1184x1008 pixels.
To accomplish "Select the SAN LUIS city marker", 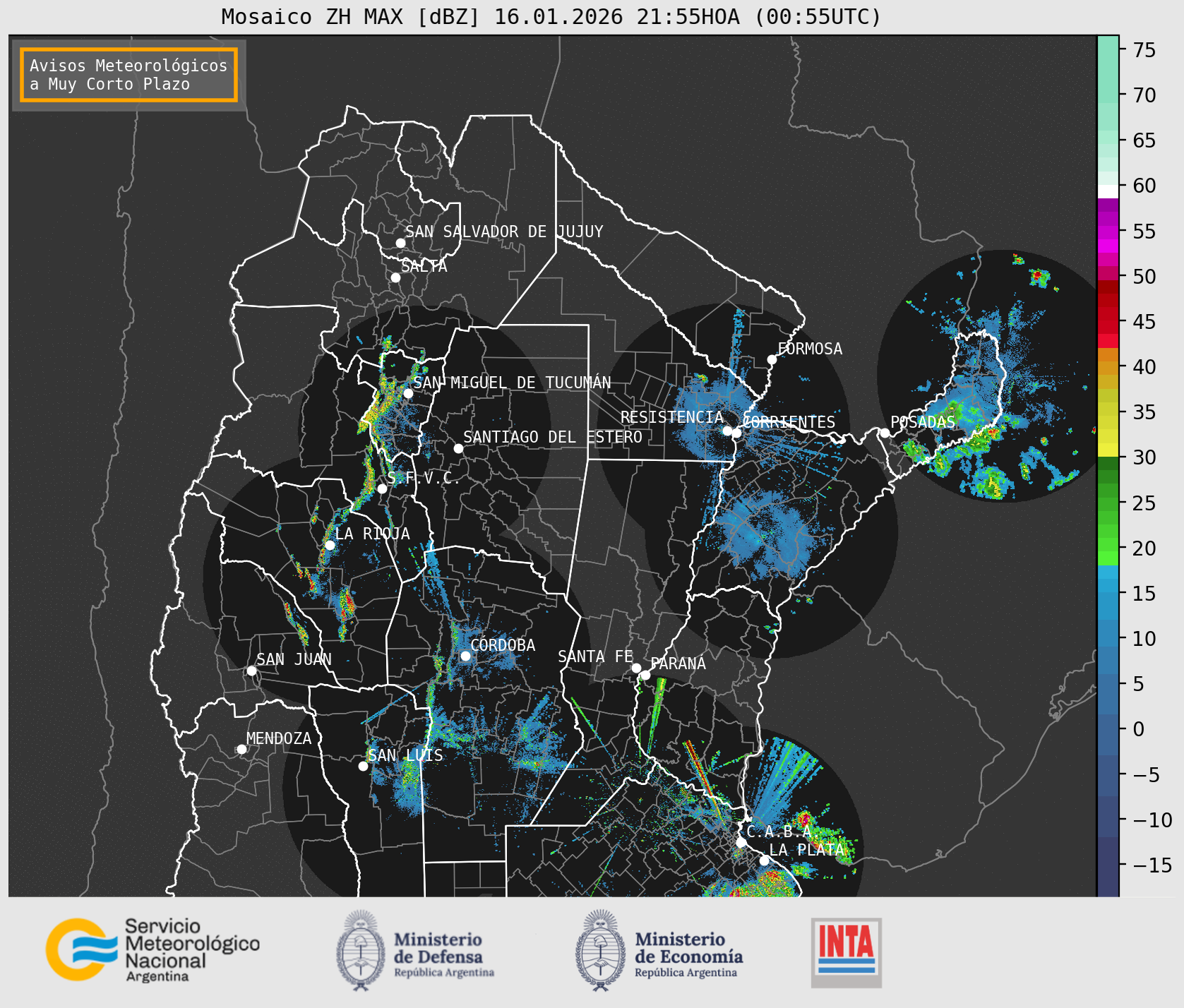I will click(x=363, y=766).
